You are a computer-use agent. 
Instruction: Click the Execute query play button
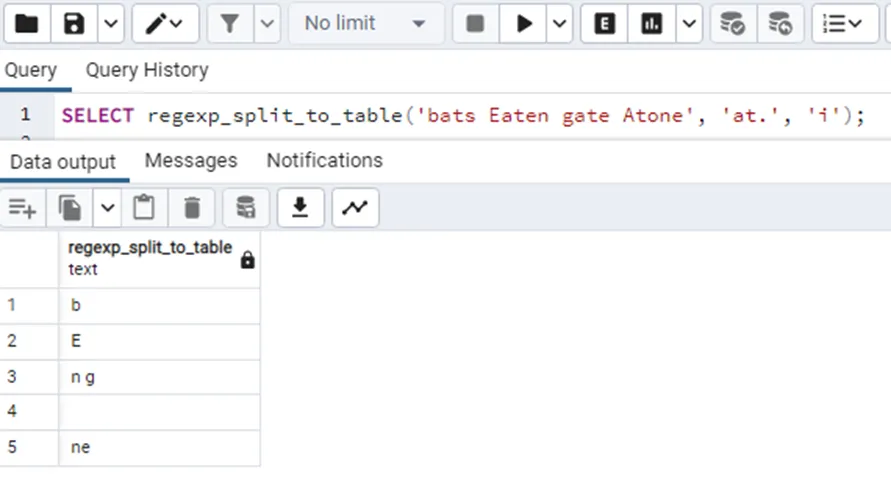(x=524, y=24)
